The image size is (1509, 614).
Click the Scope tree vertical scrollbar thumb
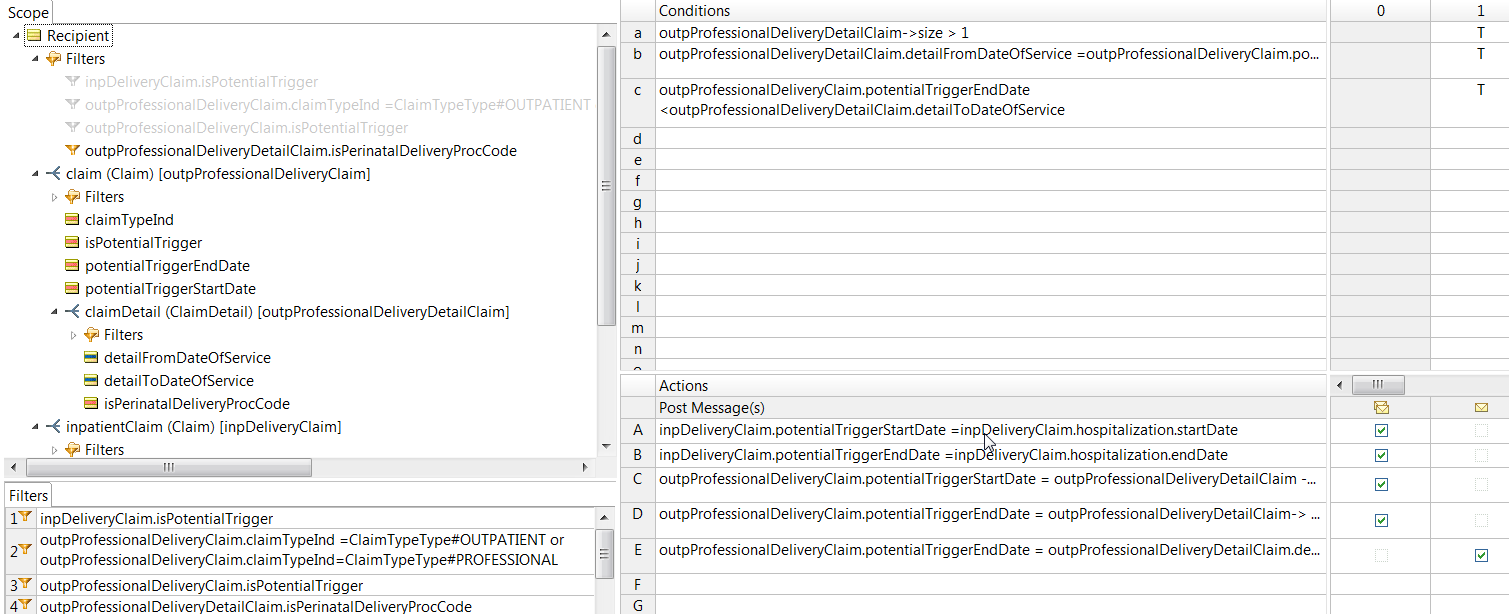(606, 185)
